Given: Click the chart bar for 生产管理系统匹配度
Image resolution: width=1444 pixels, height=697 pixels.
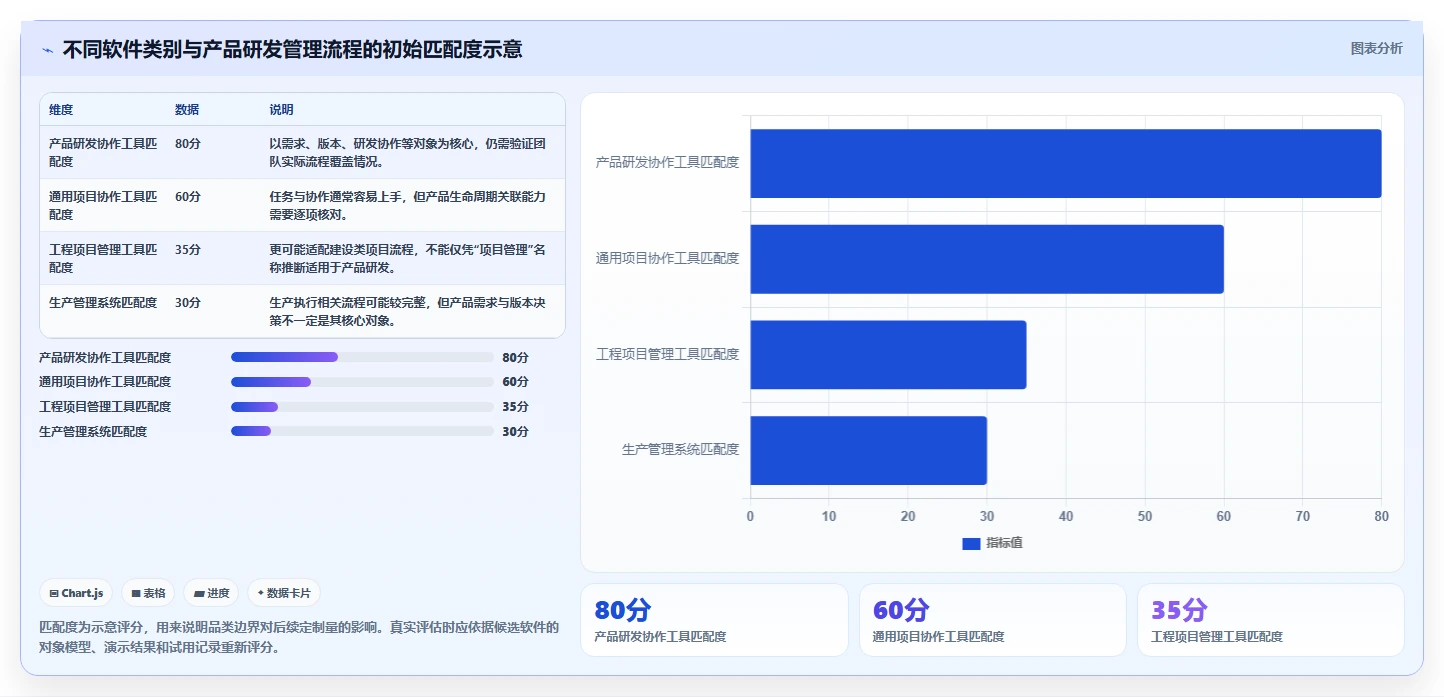Looking at the screenshot, I should coord(869,450).
